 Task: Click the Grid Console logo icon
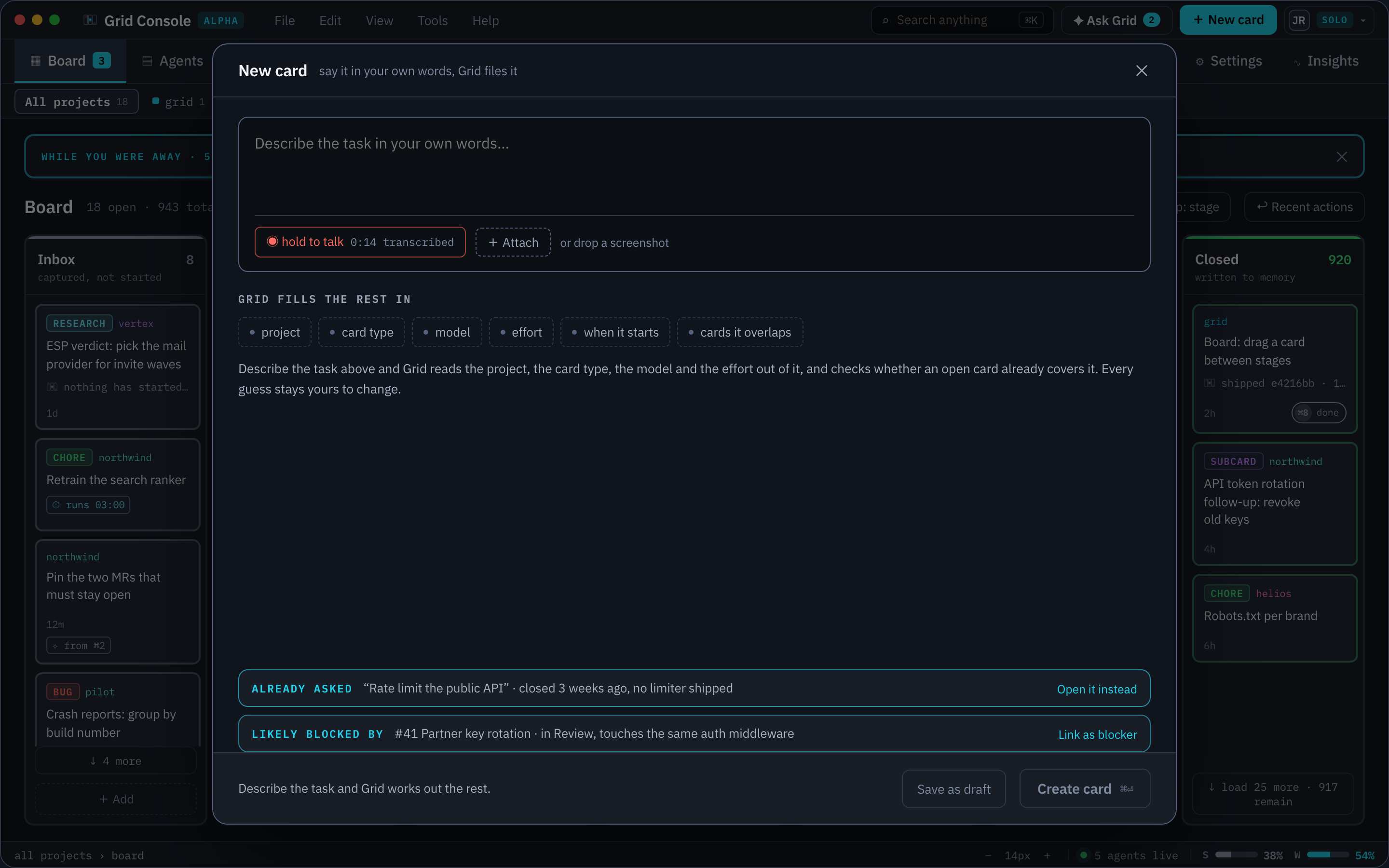click(x=90, y=20)
